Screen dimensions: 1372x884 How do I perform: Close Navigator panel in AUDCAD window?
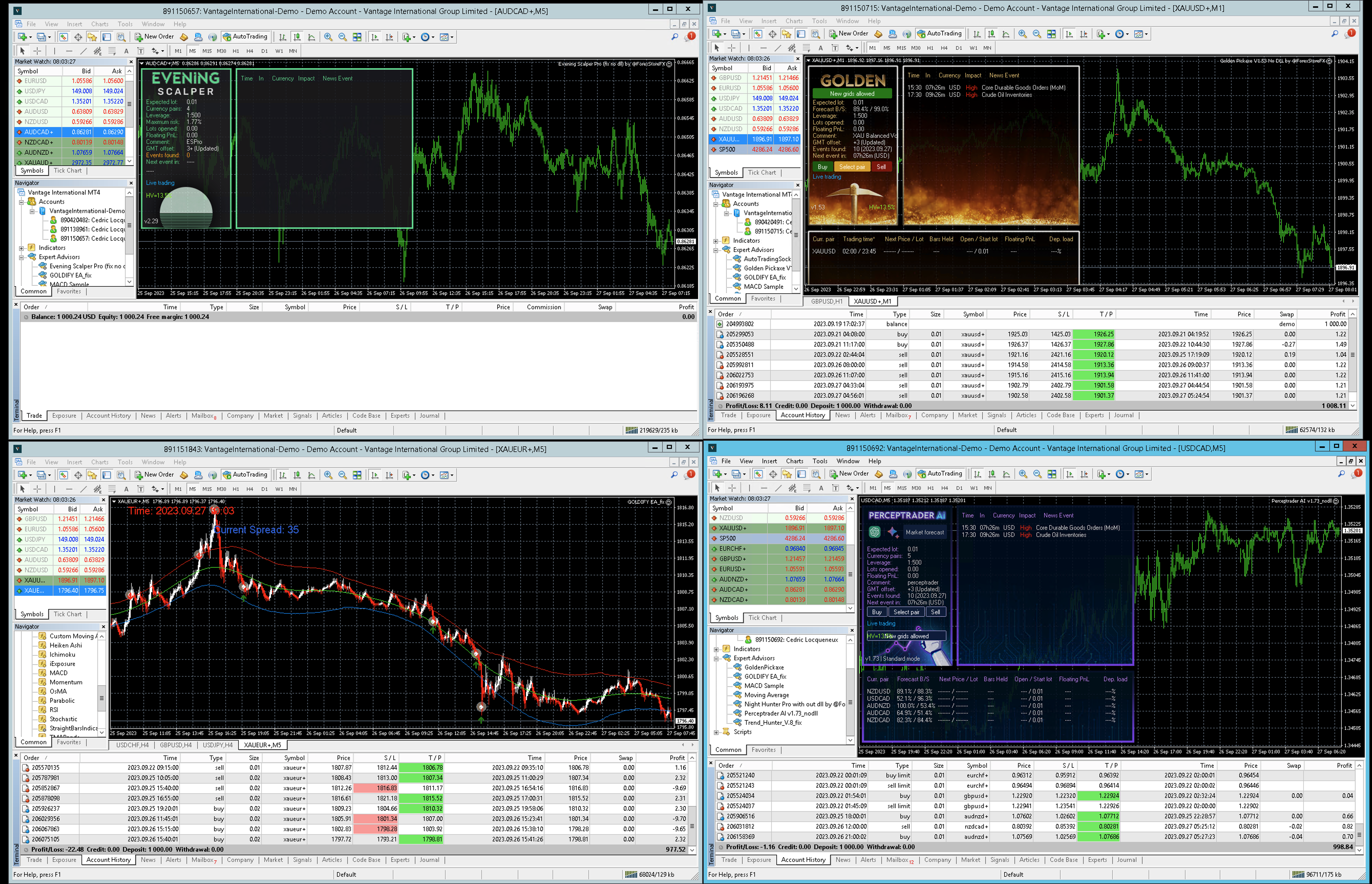tap(131, 183)
